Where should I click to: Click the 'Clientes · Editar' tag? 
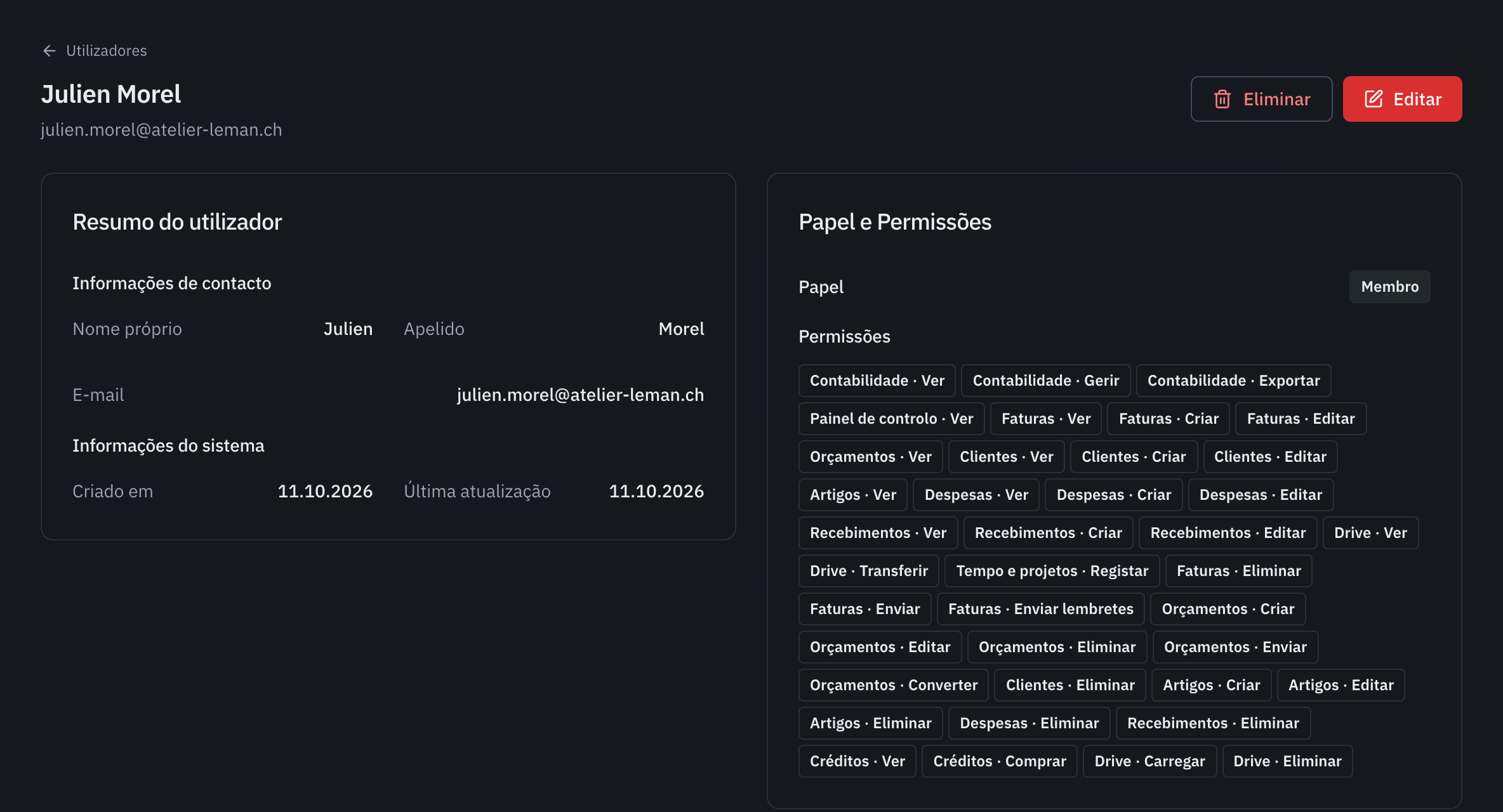[1270, 457]
